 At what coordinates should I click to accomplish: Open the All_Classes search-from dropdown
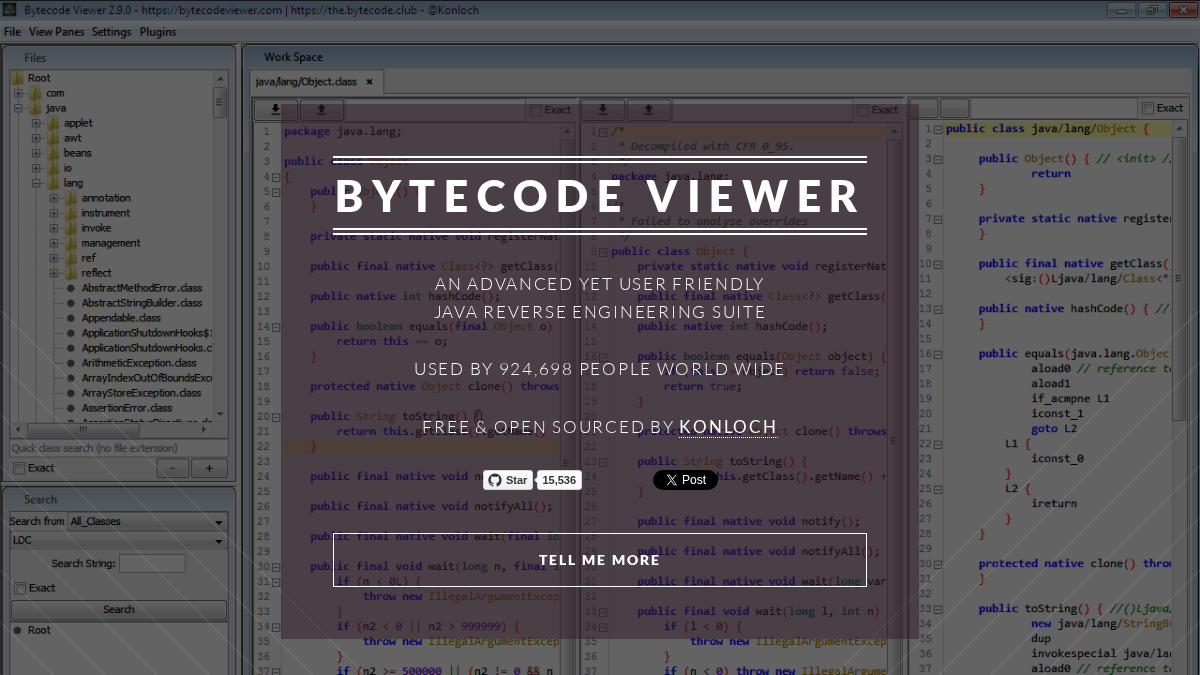147,521
